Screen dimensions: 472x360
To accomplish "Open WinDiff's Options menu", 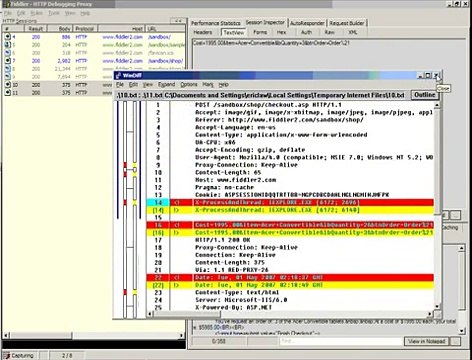I will pyautogui.click(x=189, y=85).
